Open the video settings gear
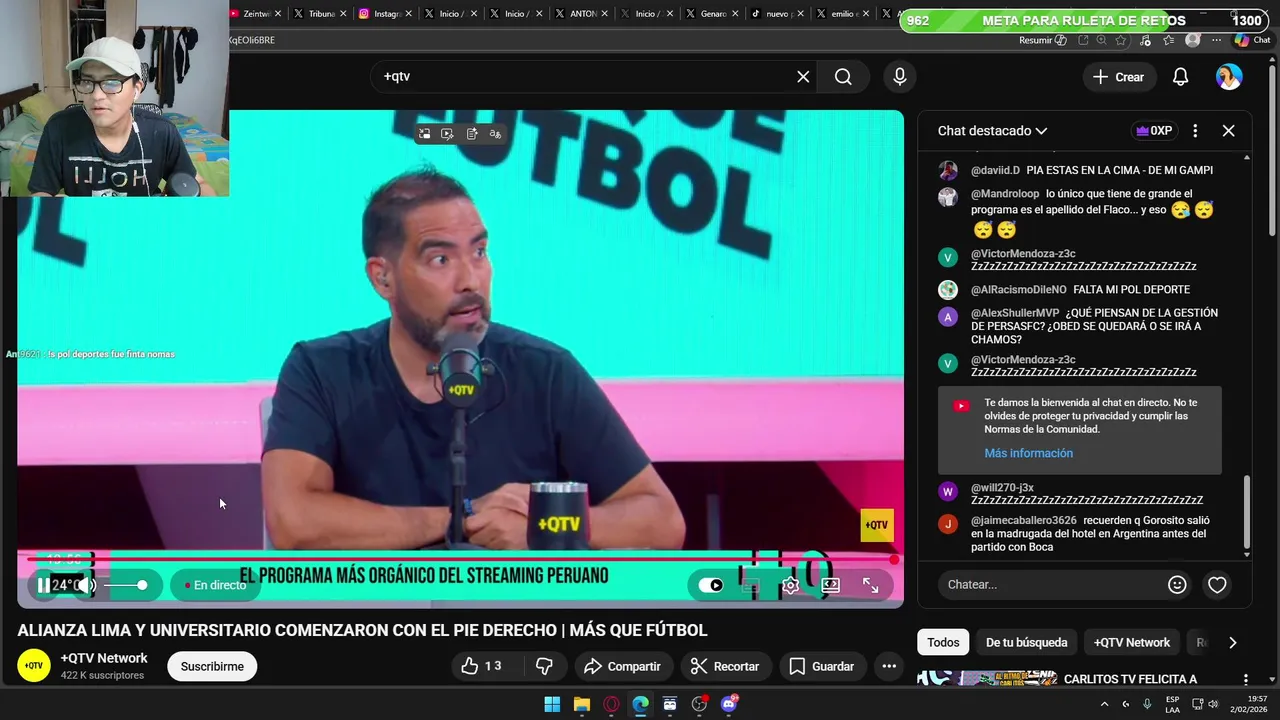 (x=791, y=586)
